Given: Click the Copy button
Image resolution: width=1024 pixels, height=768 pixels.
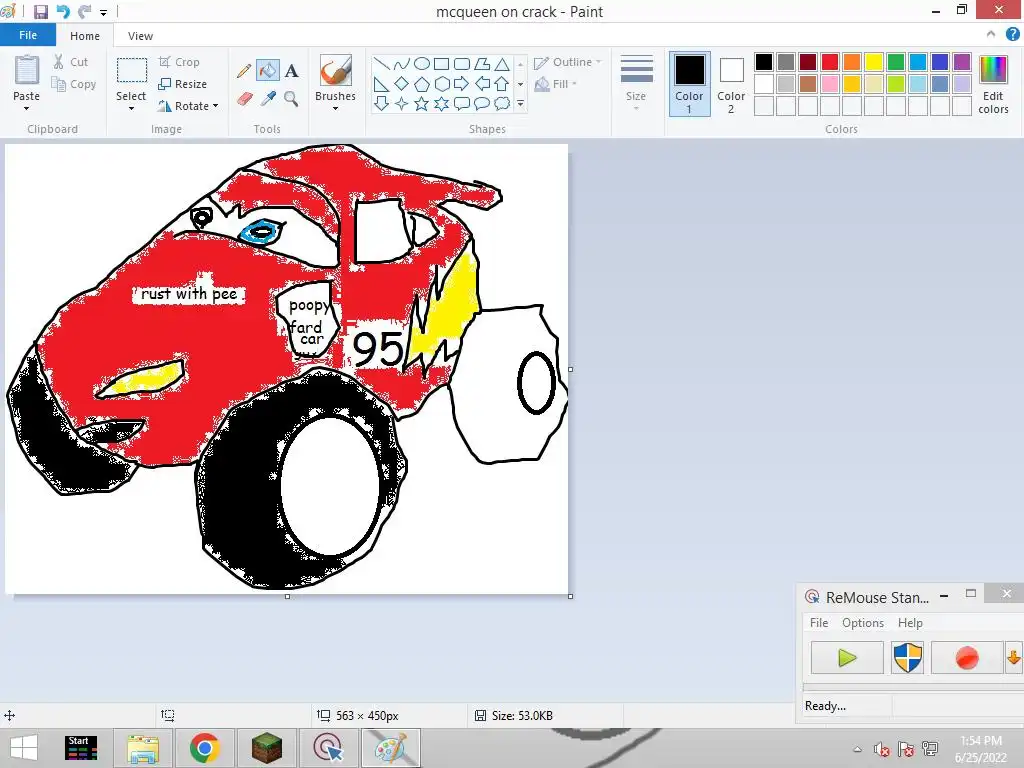Looking at the screenshot, I should (74, 84).
